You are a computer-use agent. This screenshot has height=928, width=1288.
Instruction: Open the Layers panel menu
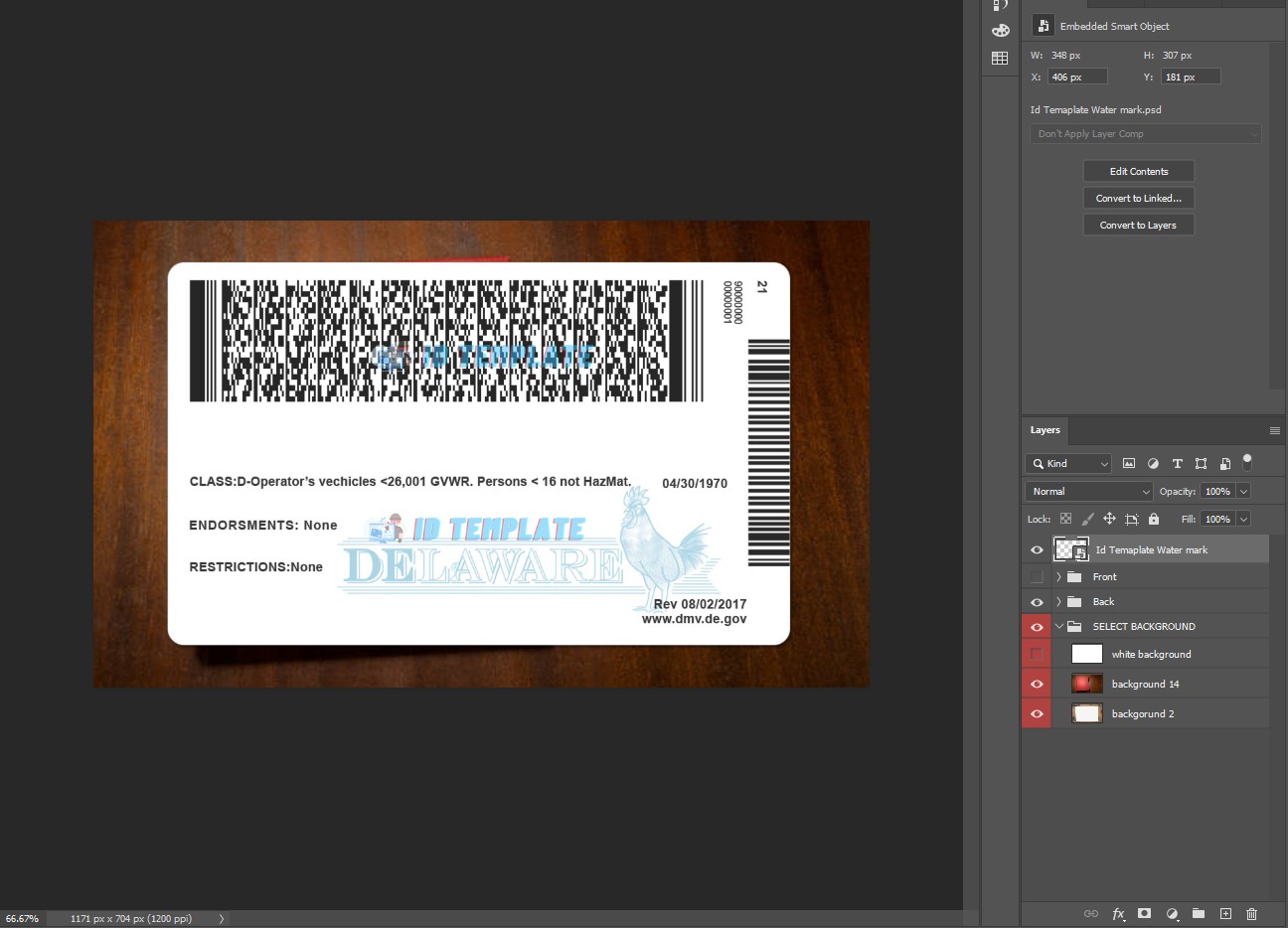pos(1274,430)
